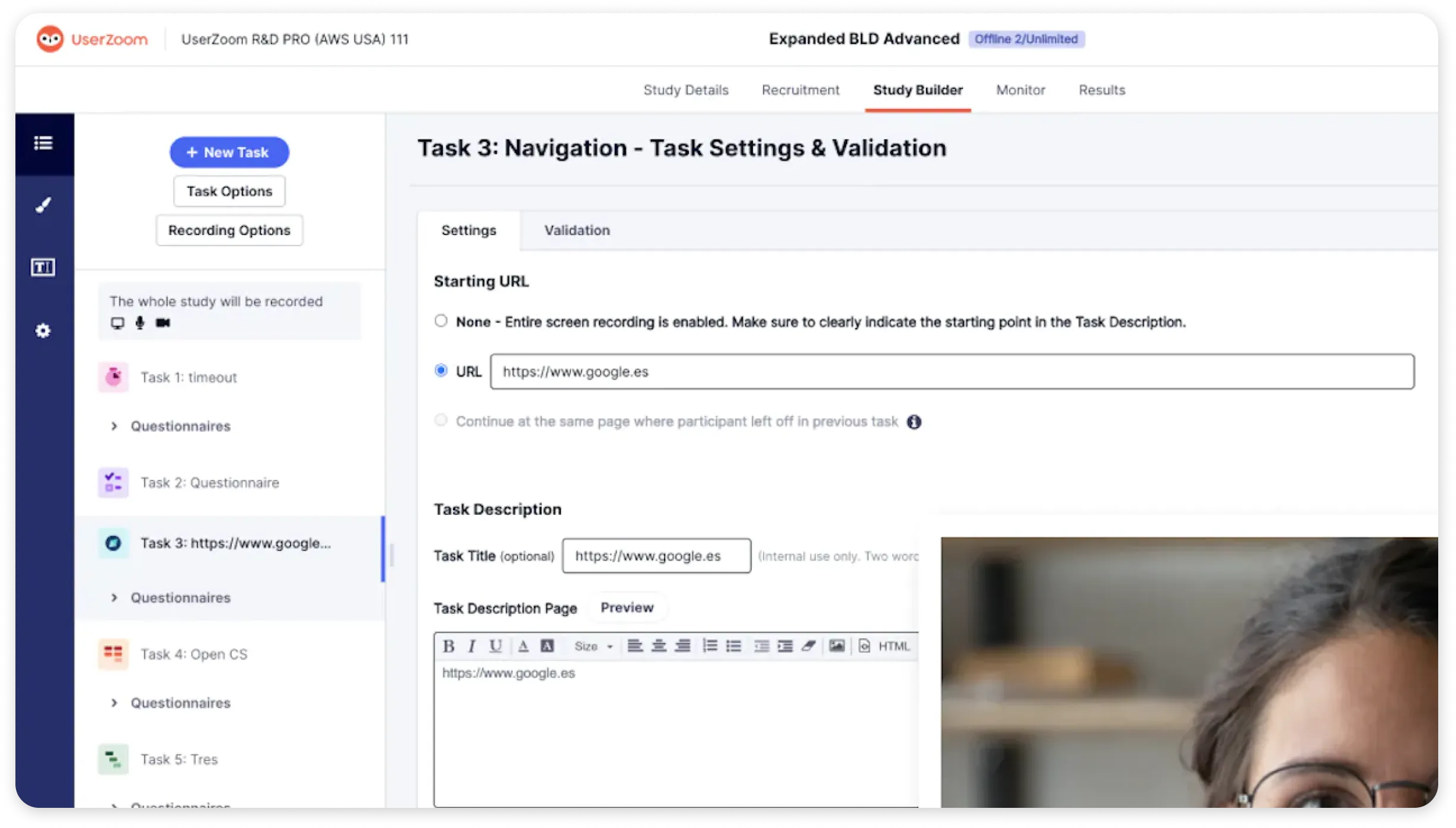Select Continue at the same page option
This screenshot has height=828, width=1456.
[440, 421]
